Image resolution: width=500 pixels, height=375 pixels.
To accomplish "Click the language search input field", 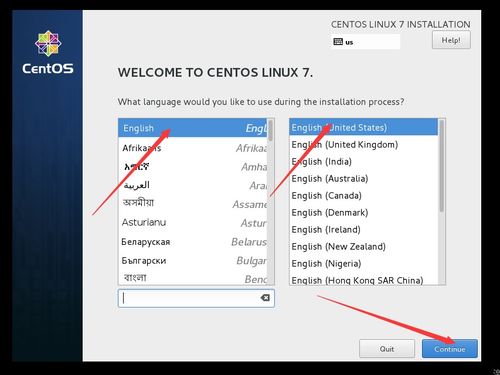I will tap(196, 298).
